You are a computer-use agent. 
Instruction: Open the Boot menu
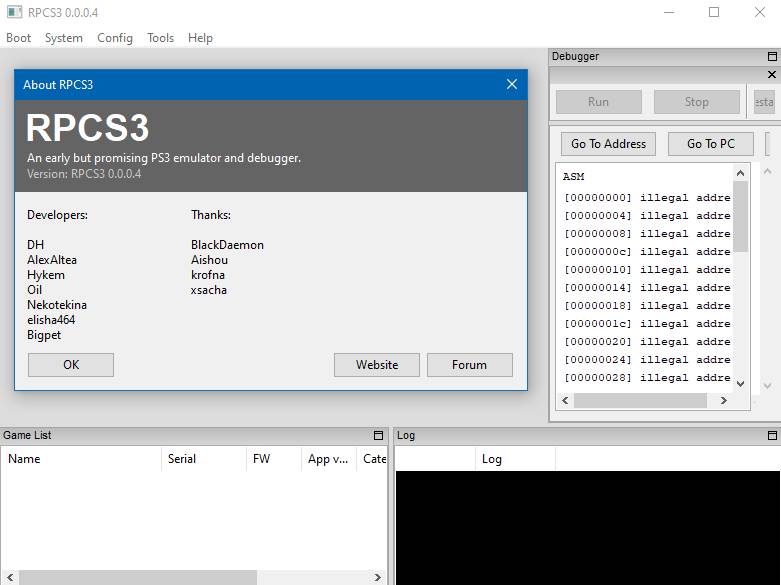tap(18, 38)
